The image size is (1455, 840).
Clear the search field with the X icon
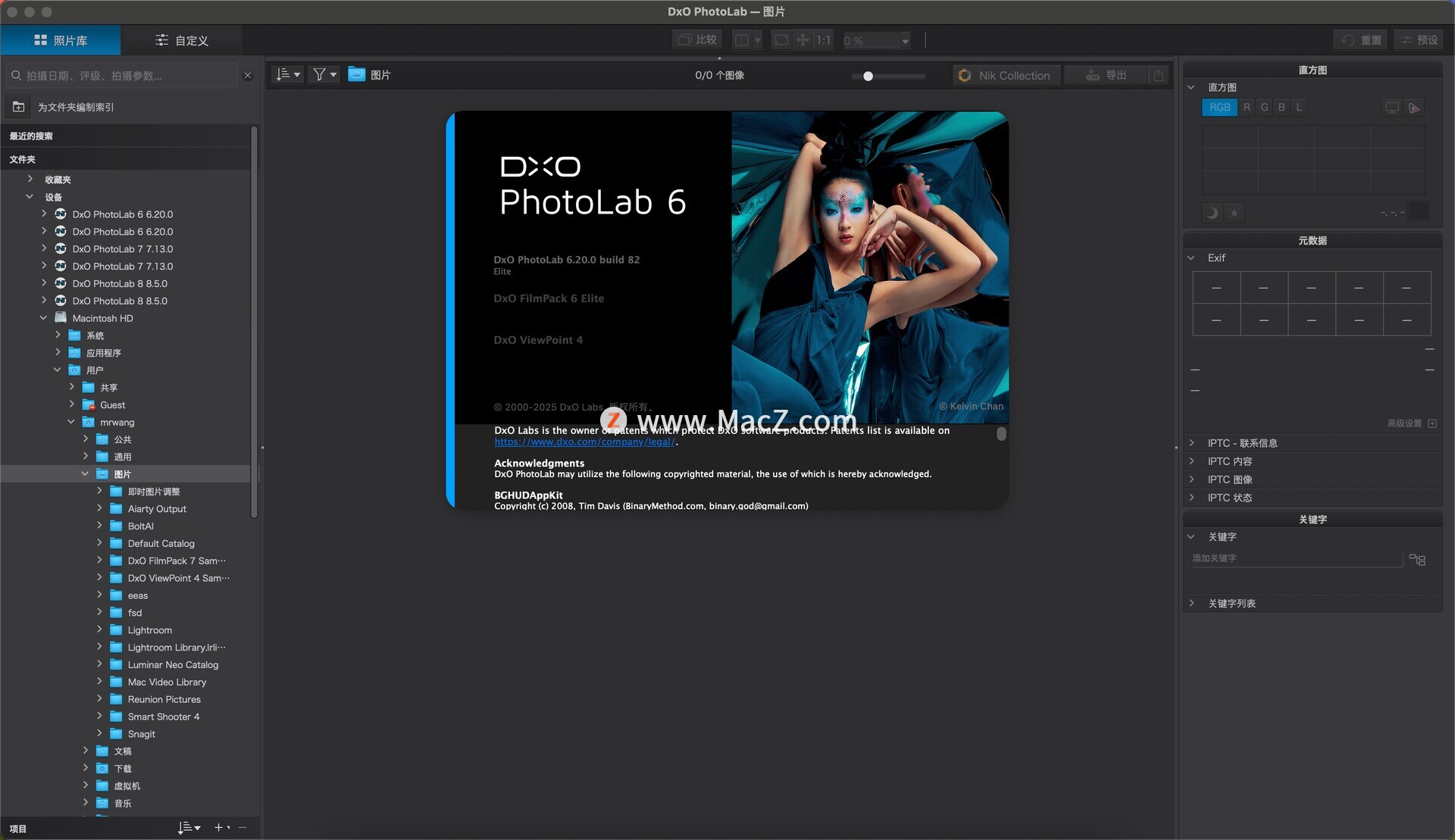pos(247,76)
